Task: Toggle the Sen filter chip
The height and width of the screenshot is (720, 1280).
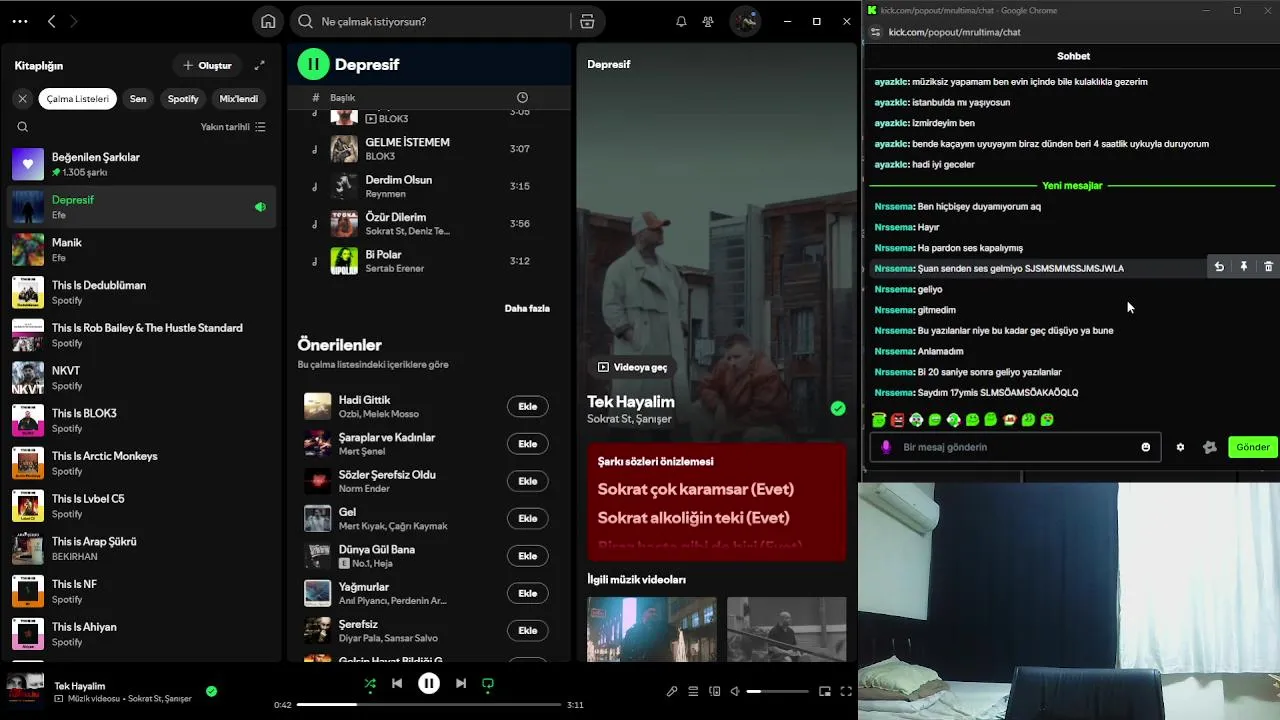Action: 138,98
